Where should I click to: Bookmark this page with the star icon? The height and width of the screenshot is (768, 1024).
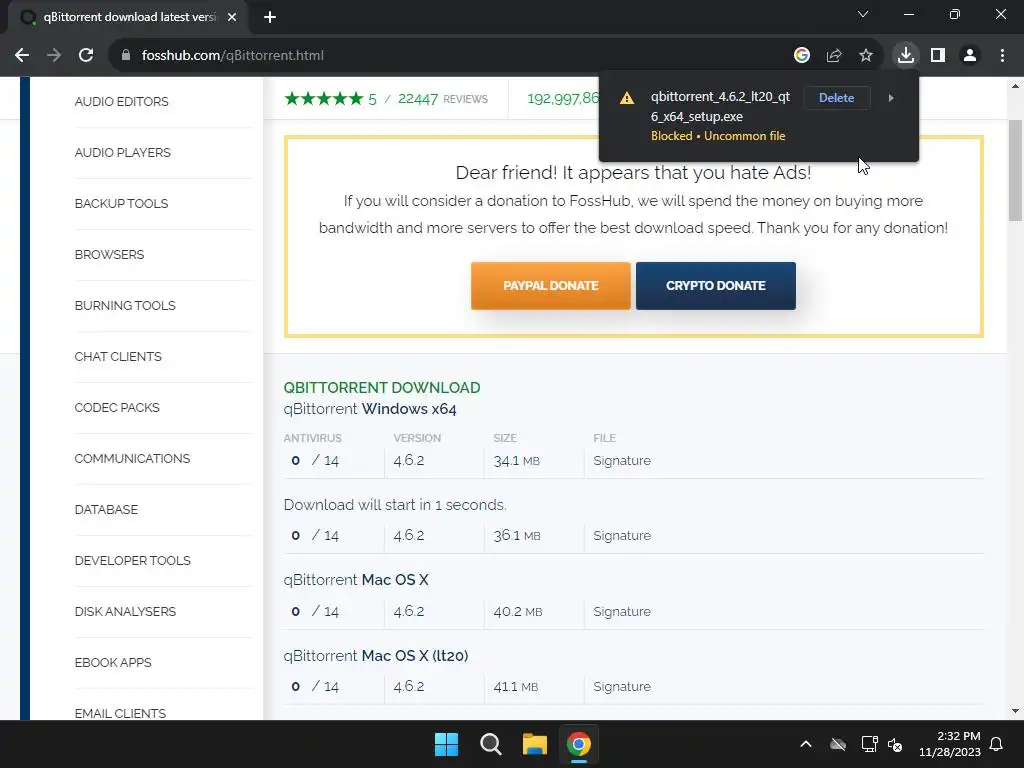click(x=866, y=56)
